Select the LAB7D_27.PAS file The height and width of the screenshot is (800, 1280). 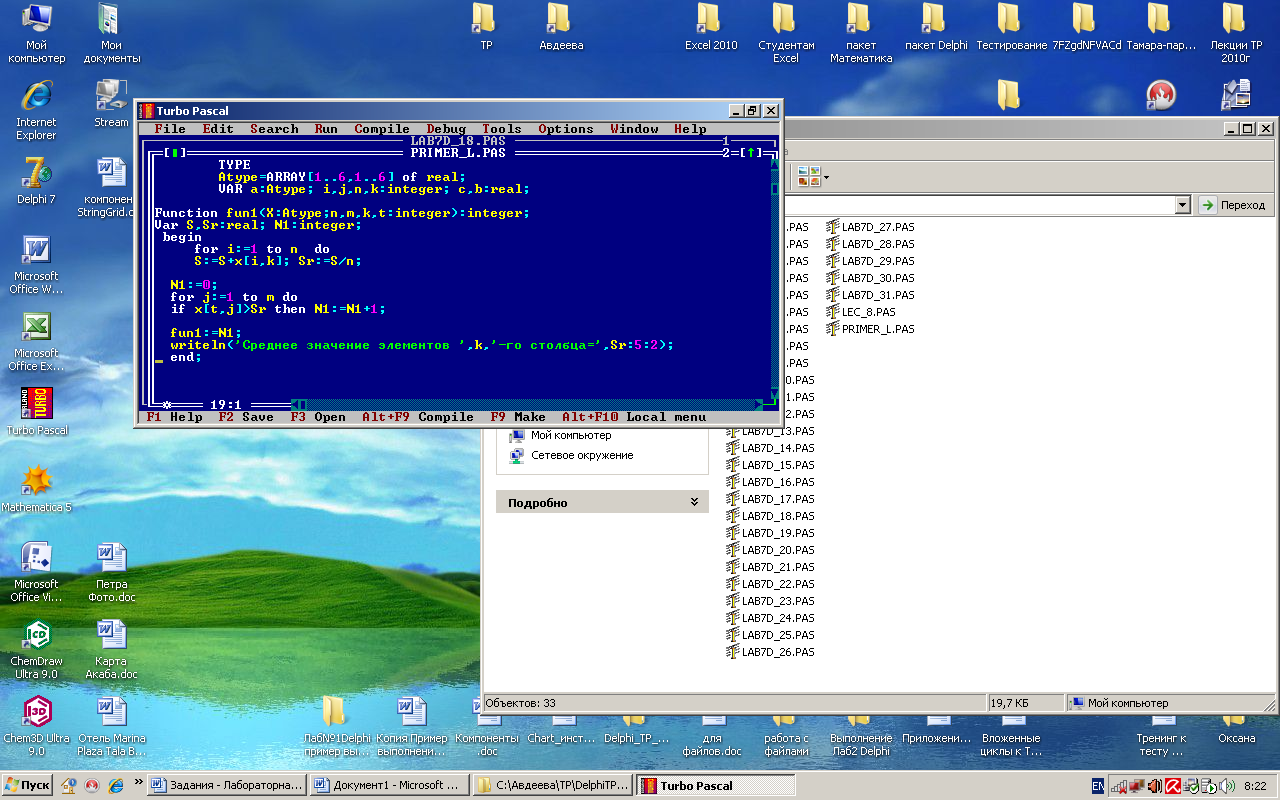pyautogui.click(x=870, y=227)
